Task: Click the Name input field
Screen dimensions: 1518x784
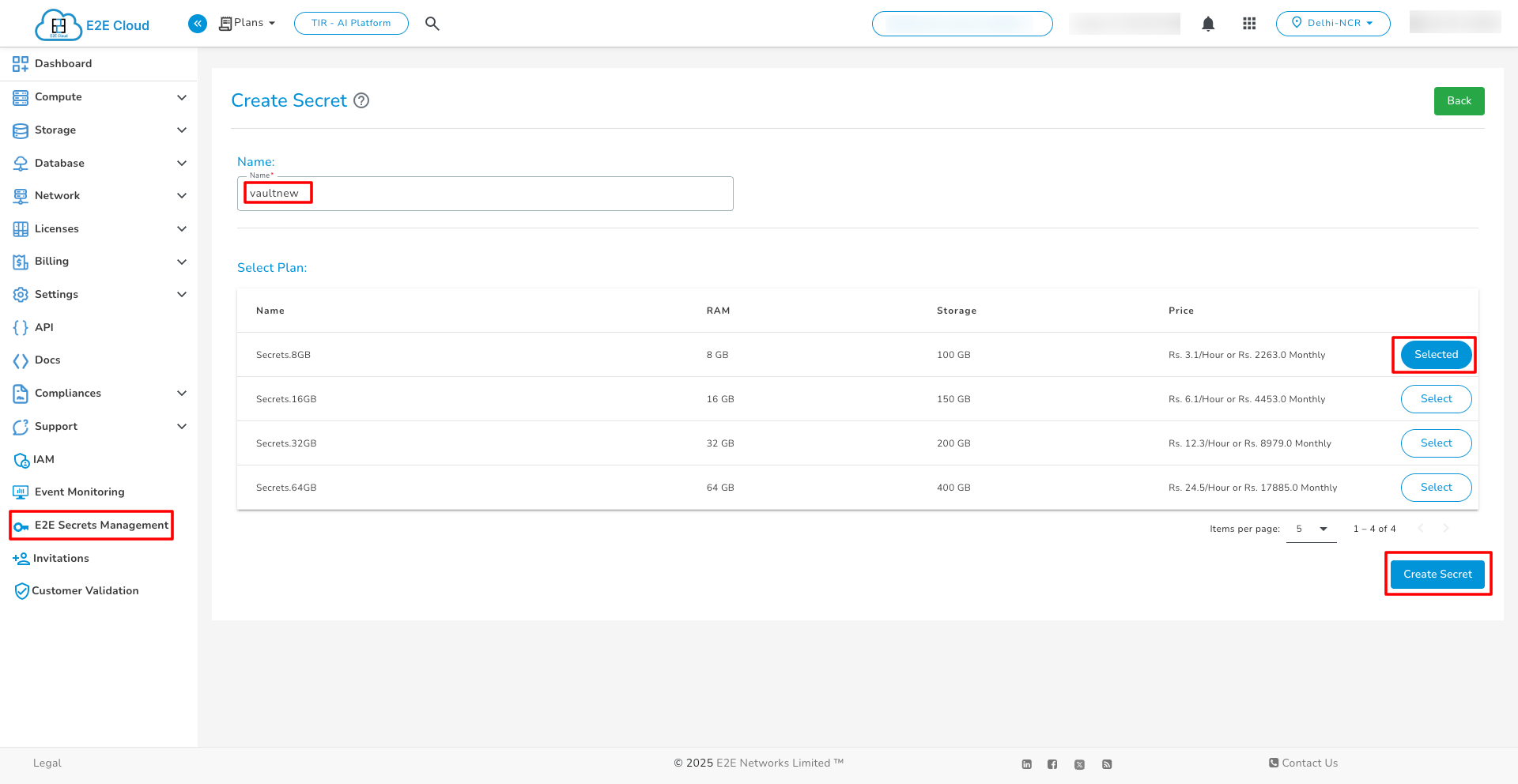Action: point(485,194)
